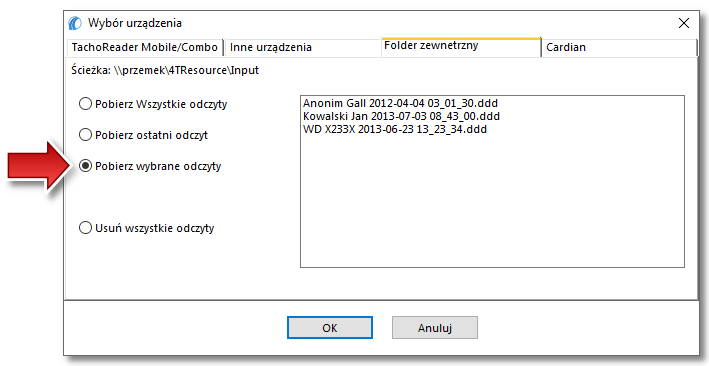Select Kowalski Jan 2013-07-03 file entry
The image size is (709, 366).
click(402, 116)
